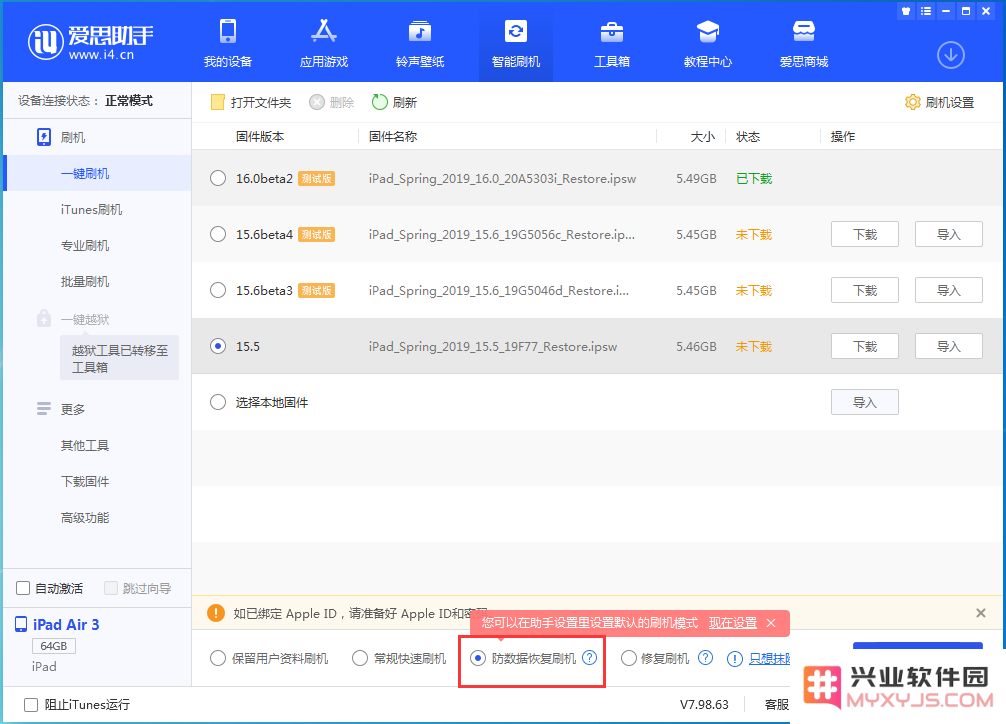This screenshot has width=1006, height=724.
Task: Click the V7.98.63 version text
Action: [704, 705]
